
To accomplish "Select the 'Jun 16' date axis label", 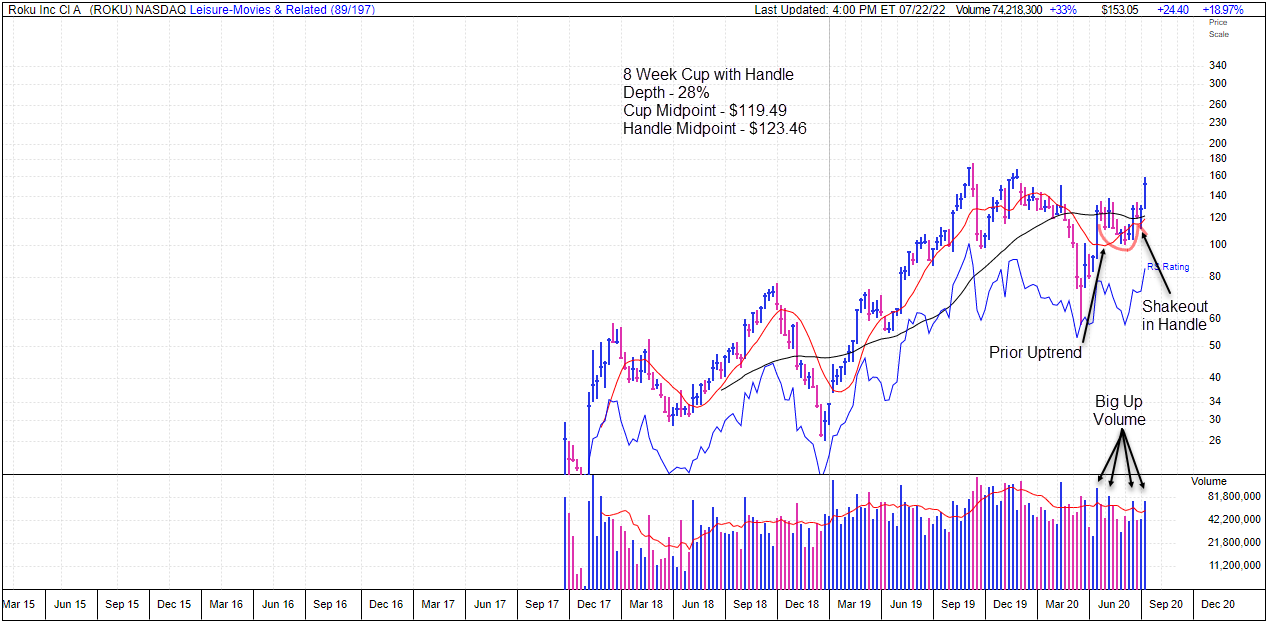I will tap(278, 604).
